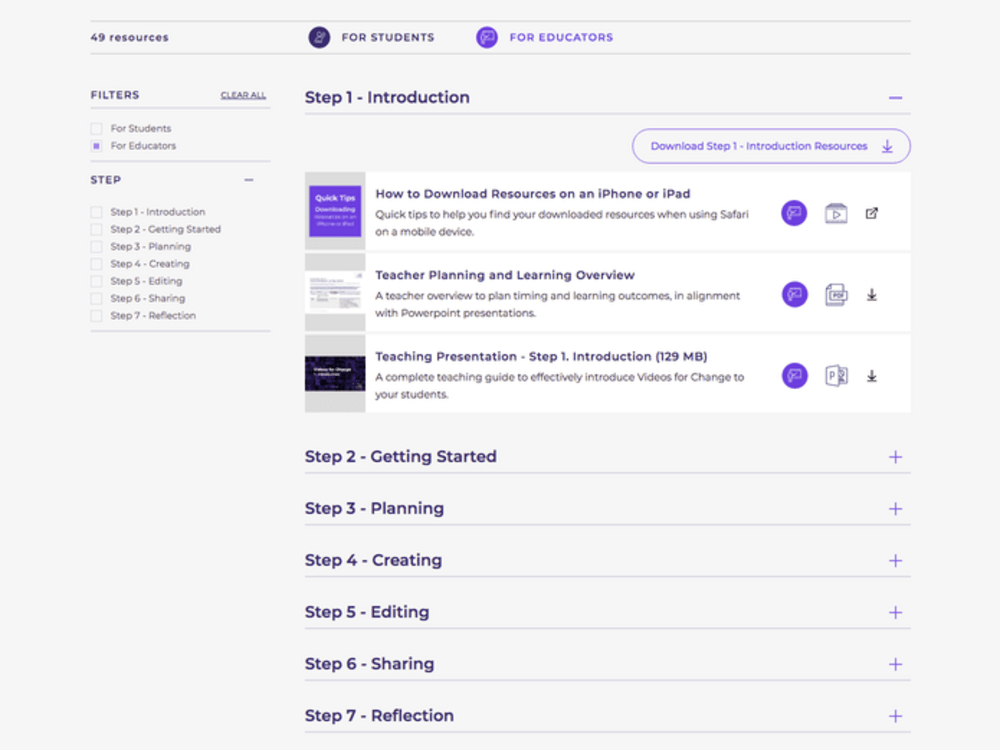Open the video player icon for iPhone resource
This screenshot has height=750, width=1000.
[x=836, y=213]
